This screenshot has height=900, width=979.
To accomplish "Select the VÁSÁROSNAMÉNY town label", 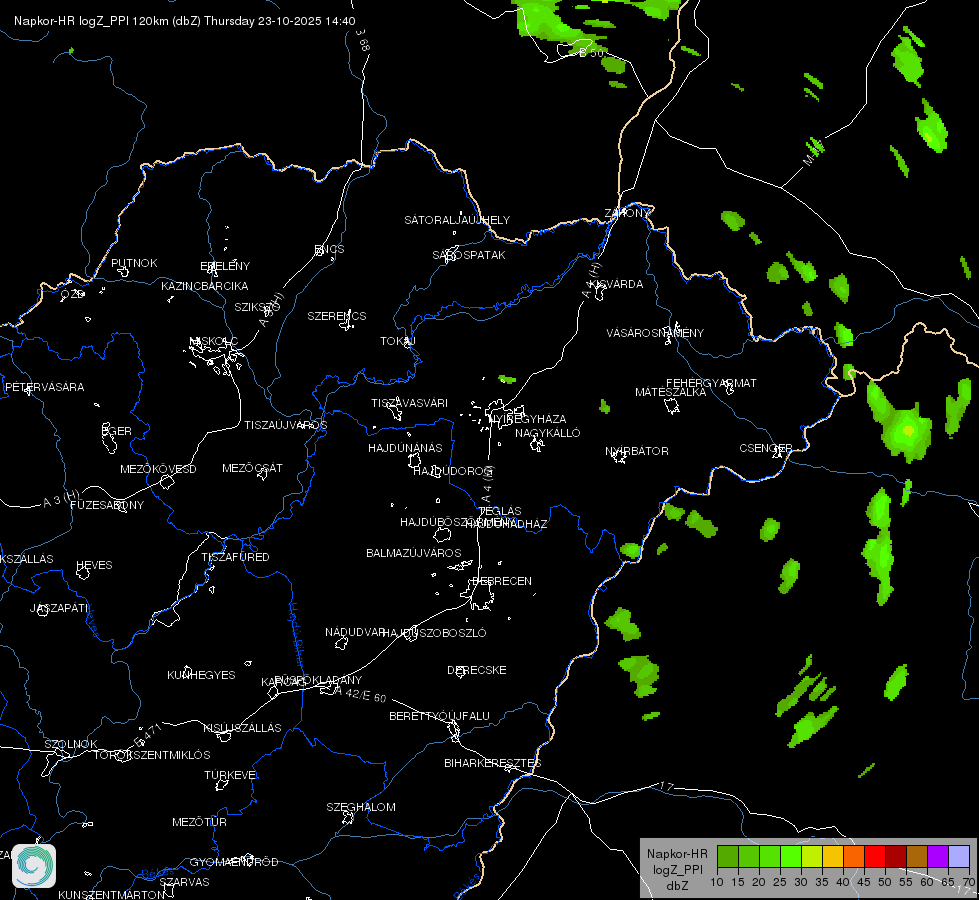I will (655, 333).
